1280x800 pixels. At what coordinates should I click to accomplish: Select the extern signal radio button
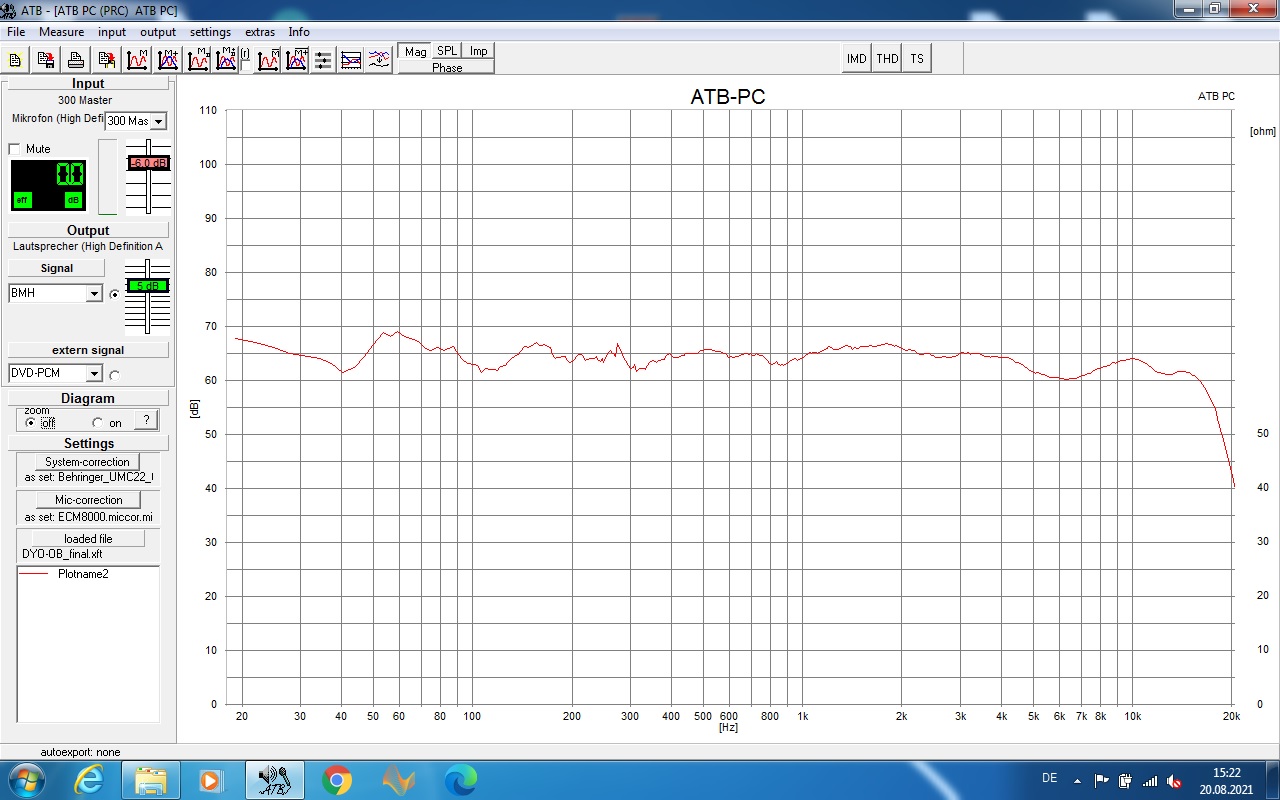tap(114, 375)
